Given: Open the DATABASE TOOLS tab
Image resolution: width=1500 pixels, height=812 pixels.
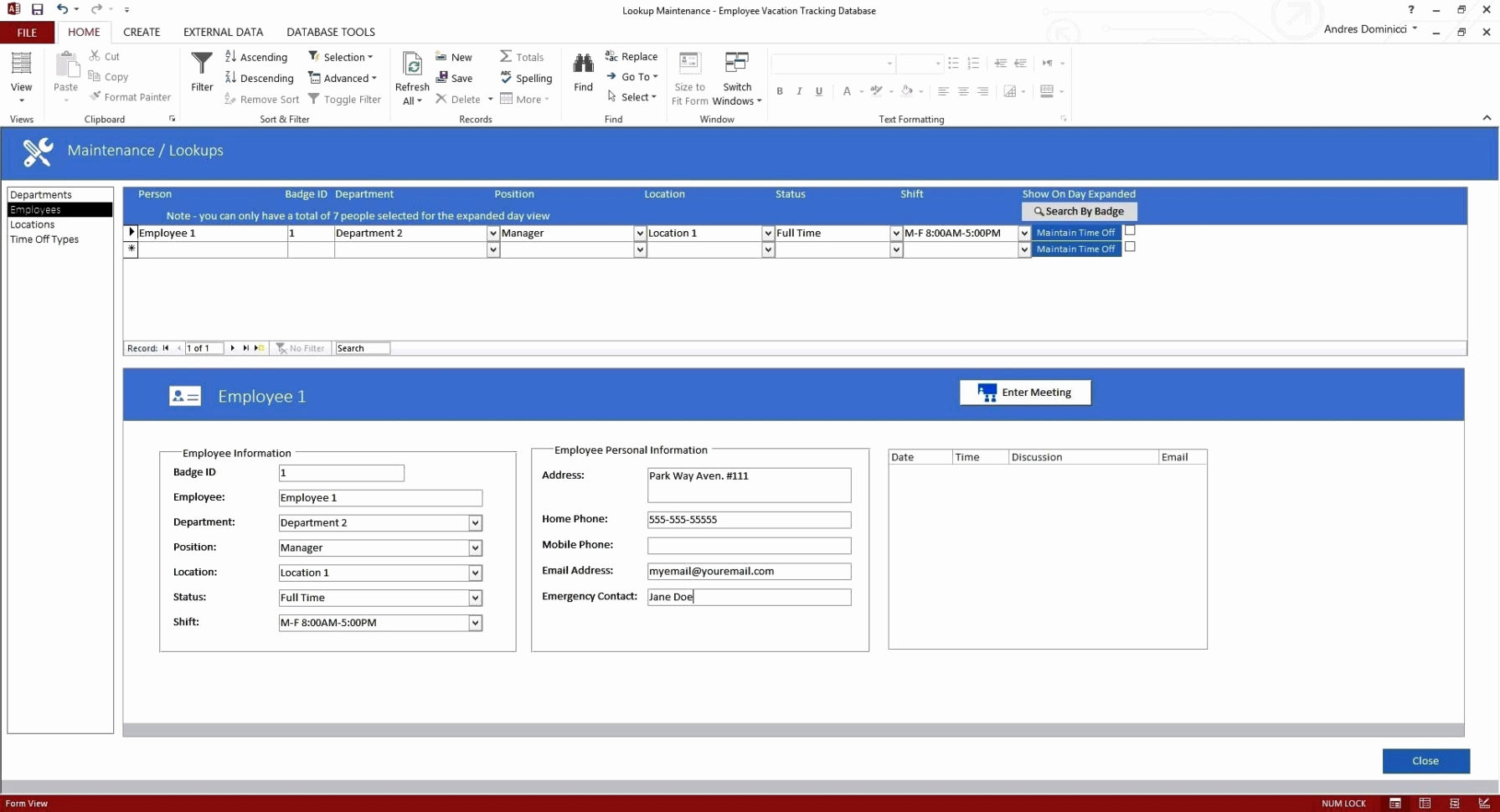Looking at the screenshot, I should 330,32.
